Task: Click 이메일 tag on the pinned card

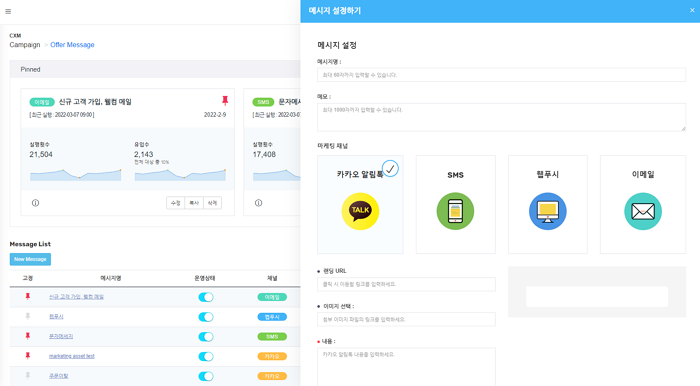Action: pyautogui.click(x=42, y=102)
